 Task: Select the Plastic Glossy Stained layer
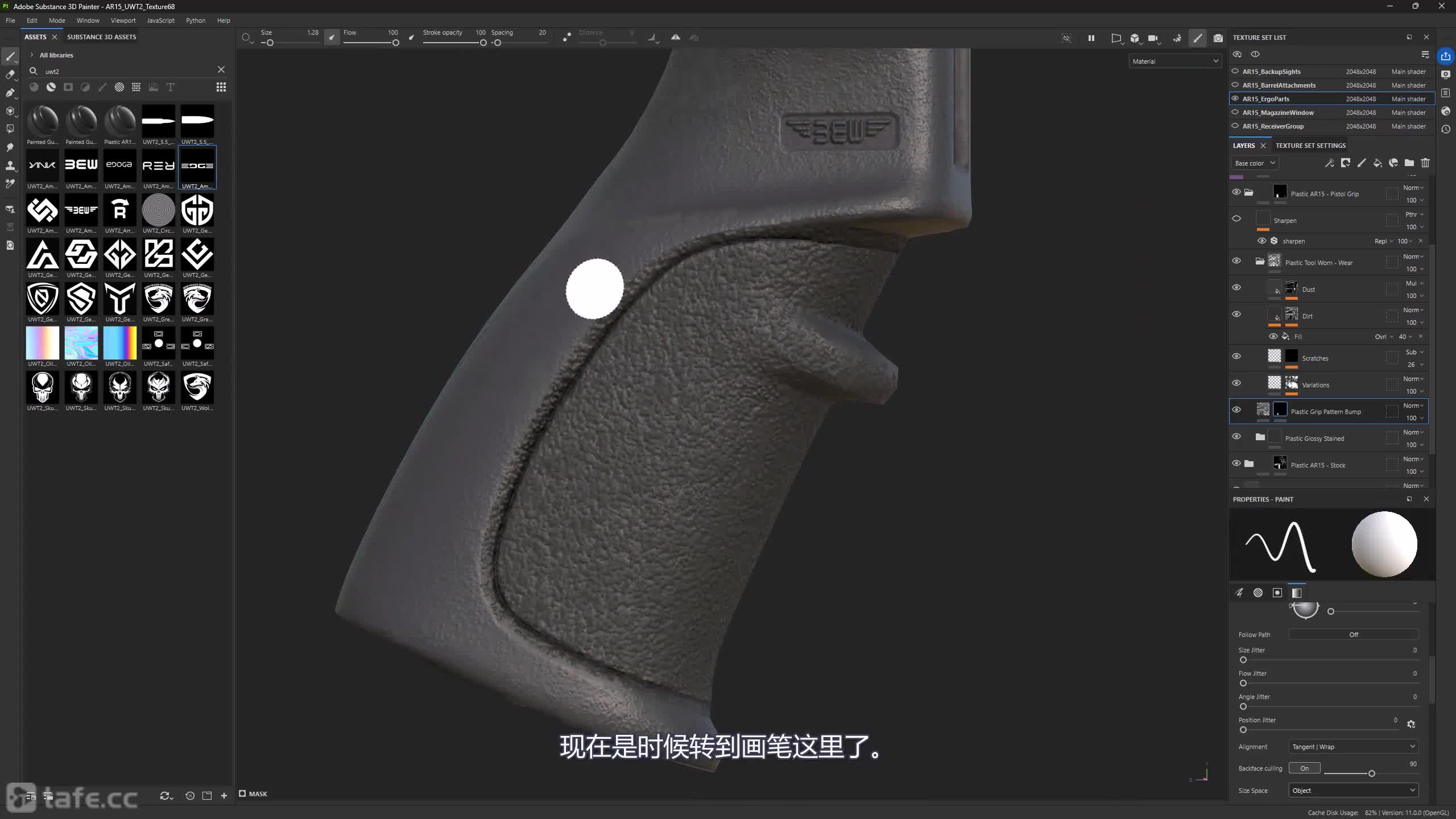[1329, 439]
